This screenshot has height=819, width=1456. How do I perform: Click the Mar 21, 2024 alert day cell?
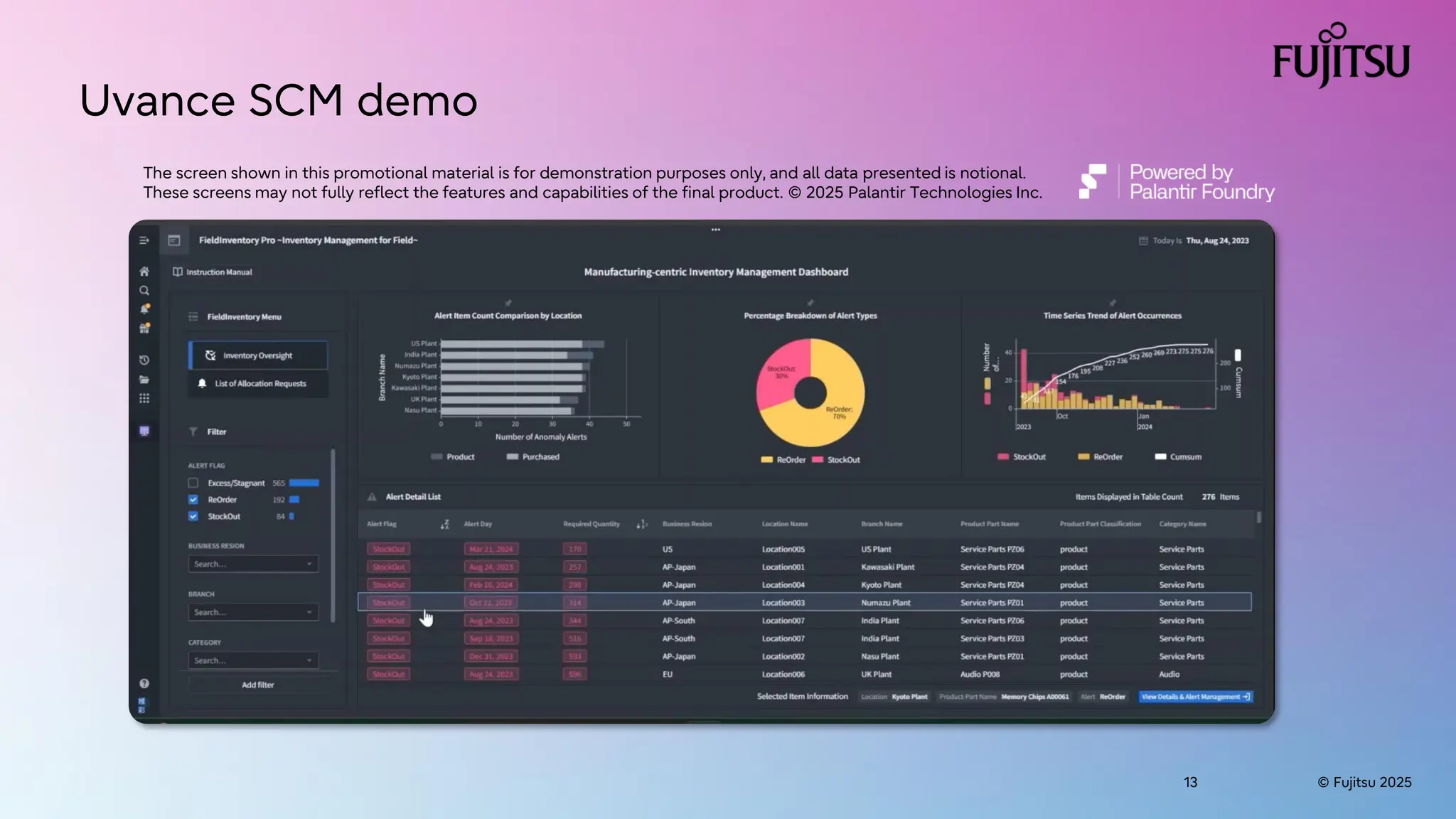491,549
